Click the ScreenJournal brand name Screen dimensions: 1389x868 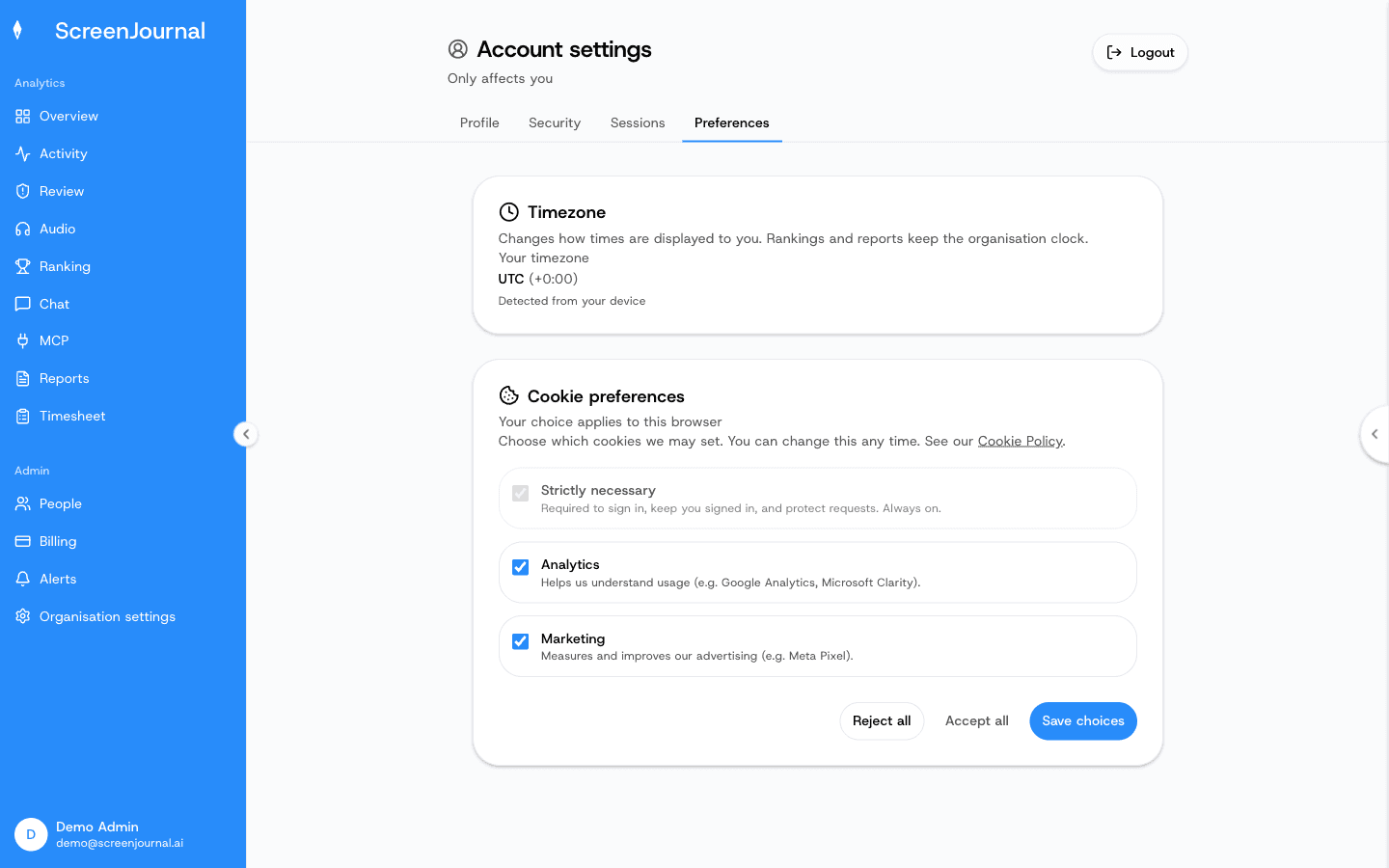(x=130, y=31)
